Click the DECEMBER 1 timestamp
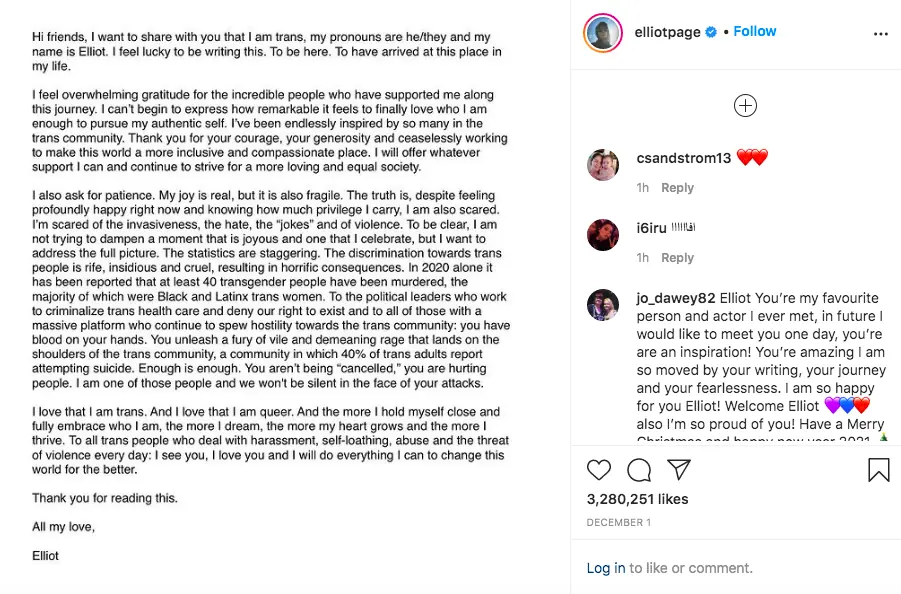901x594 pixels. pyautogui.click(x=619, y=522)
